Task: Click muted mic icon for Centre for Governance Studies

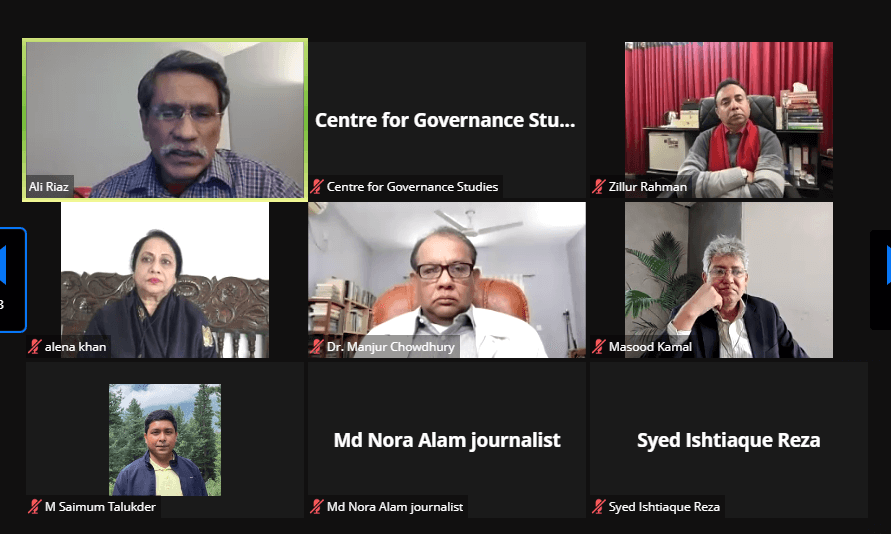Action: pyautogui.click(x=317, y=186)
